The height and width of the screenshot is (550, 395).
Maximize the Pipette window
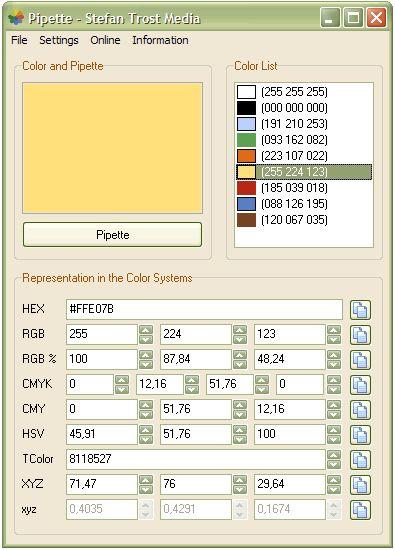(x=353, y=17)
